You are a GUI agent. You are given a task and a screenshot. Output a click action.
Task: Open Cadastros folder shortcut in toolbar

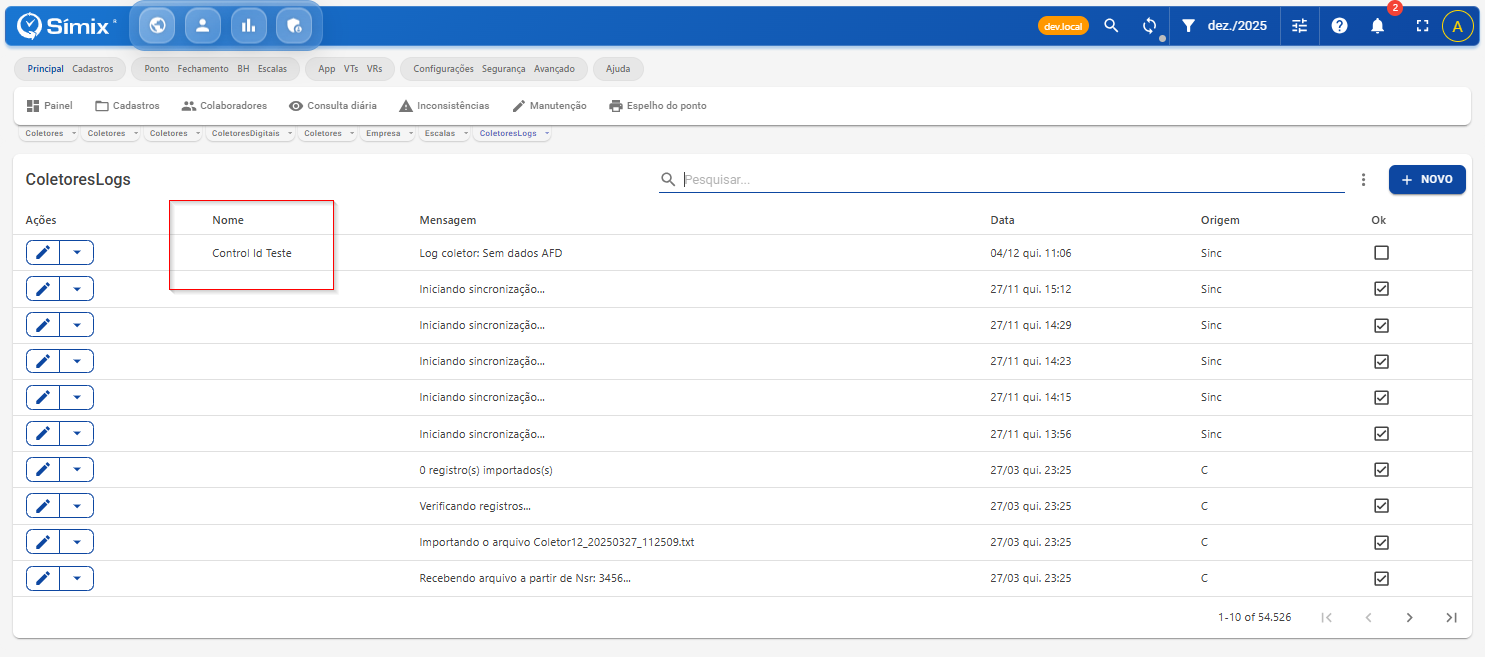coord(127,105)
